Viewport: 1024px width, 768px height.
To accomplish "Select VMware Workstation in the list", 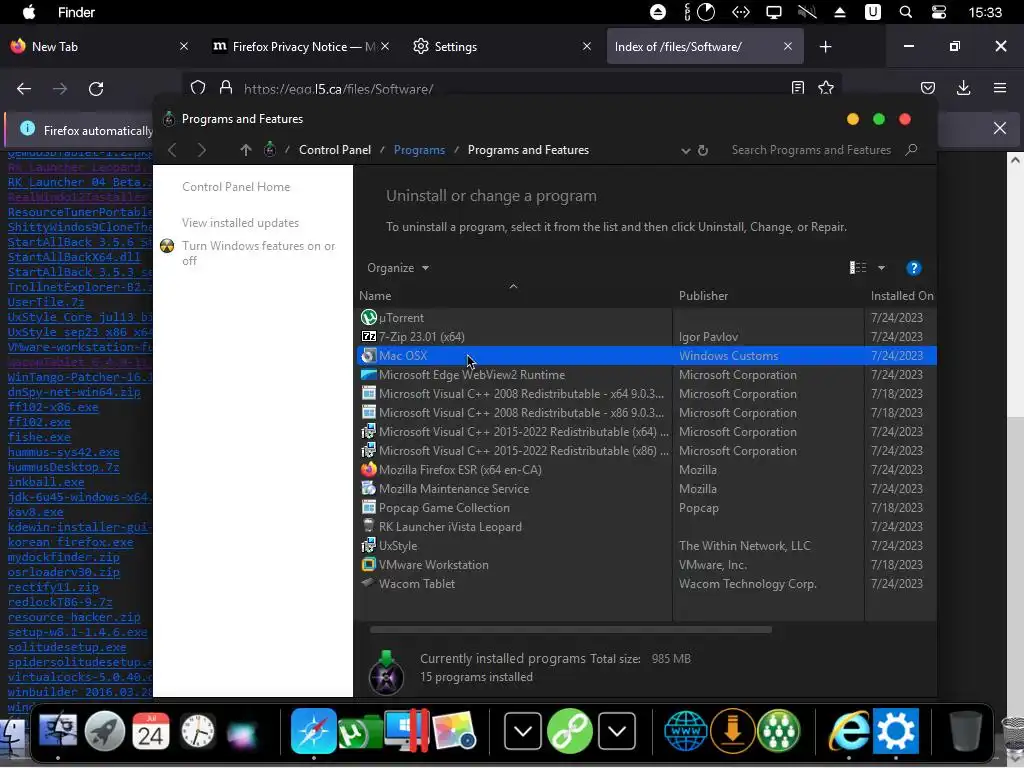I will (x=647, y=564).
